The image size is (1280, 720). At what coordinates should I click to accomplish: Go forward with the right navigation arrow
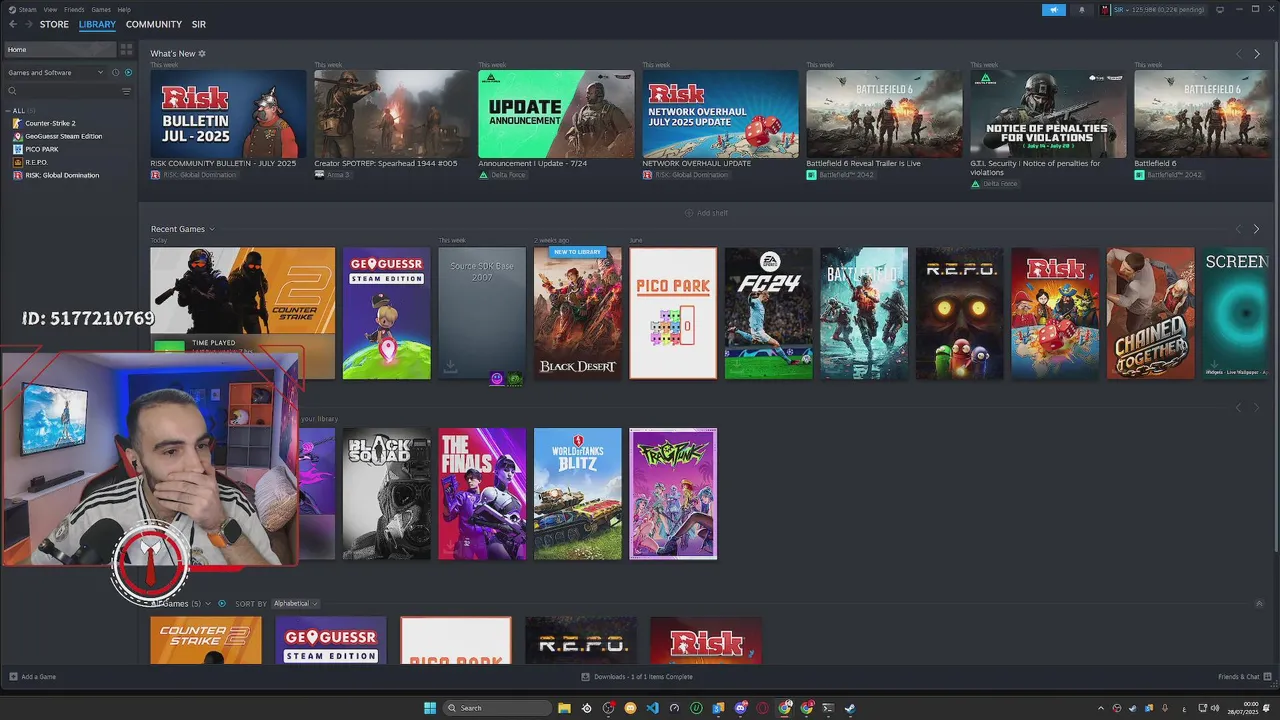(28, 24)
